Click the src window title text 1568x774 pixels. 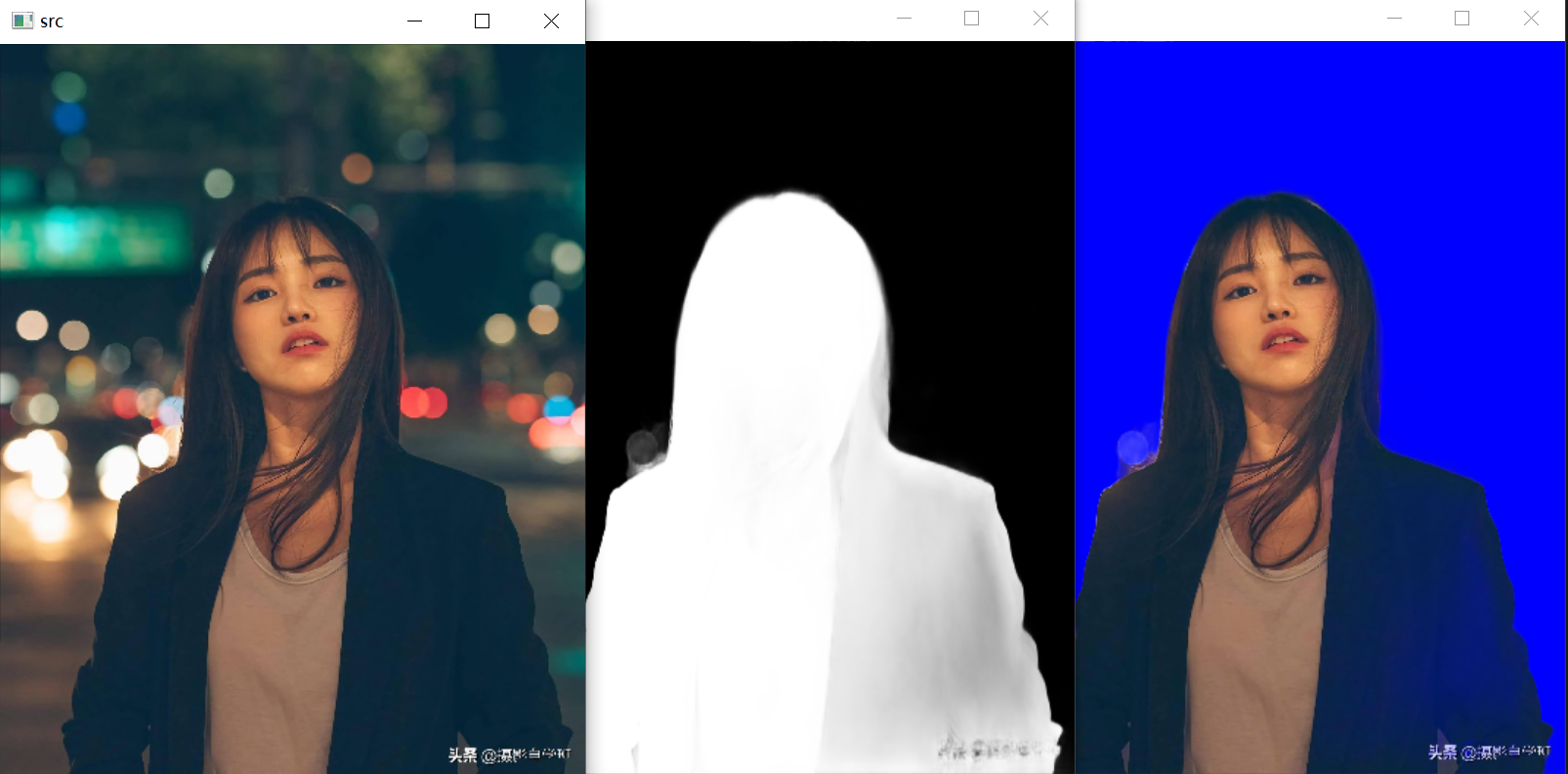click(52, 21)
